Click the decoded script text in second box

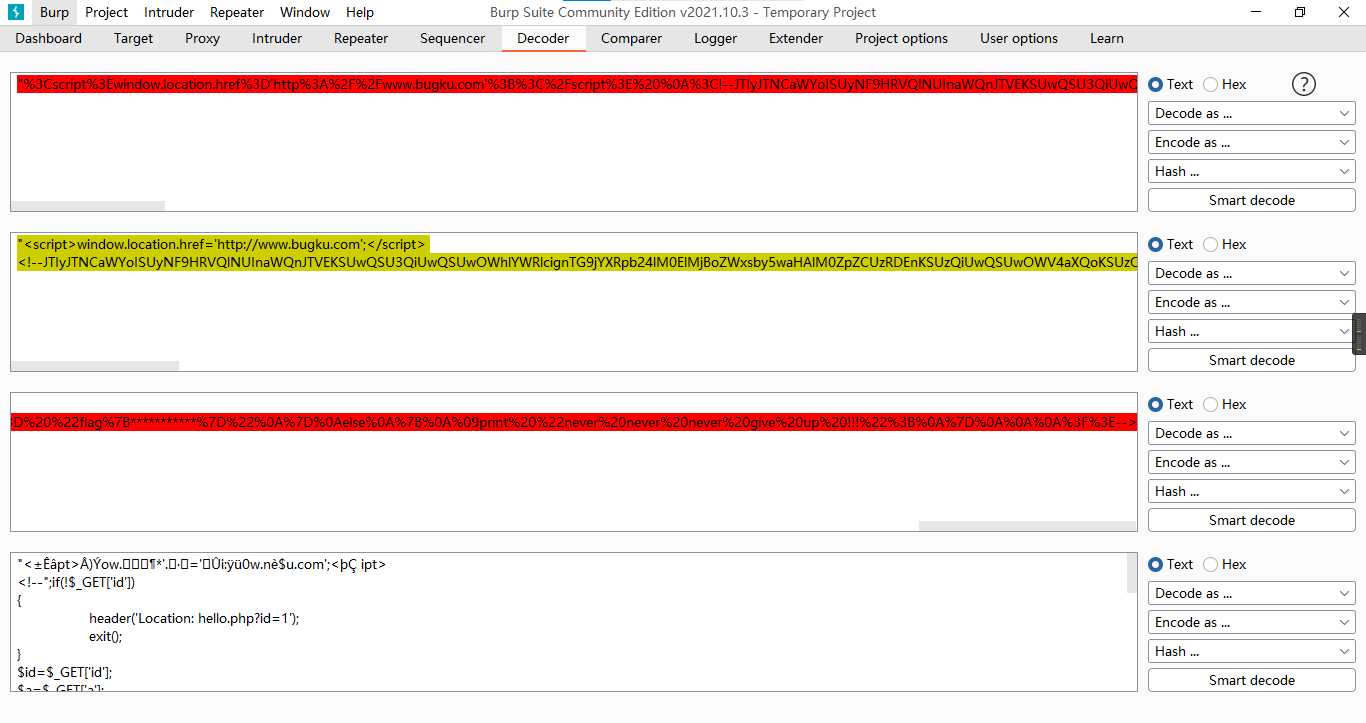click(x=222, y=244)
